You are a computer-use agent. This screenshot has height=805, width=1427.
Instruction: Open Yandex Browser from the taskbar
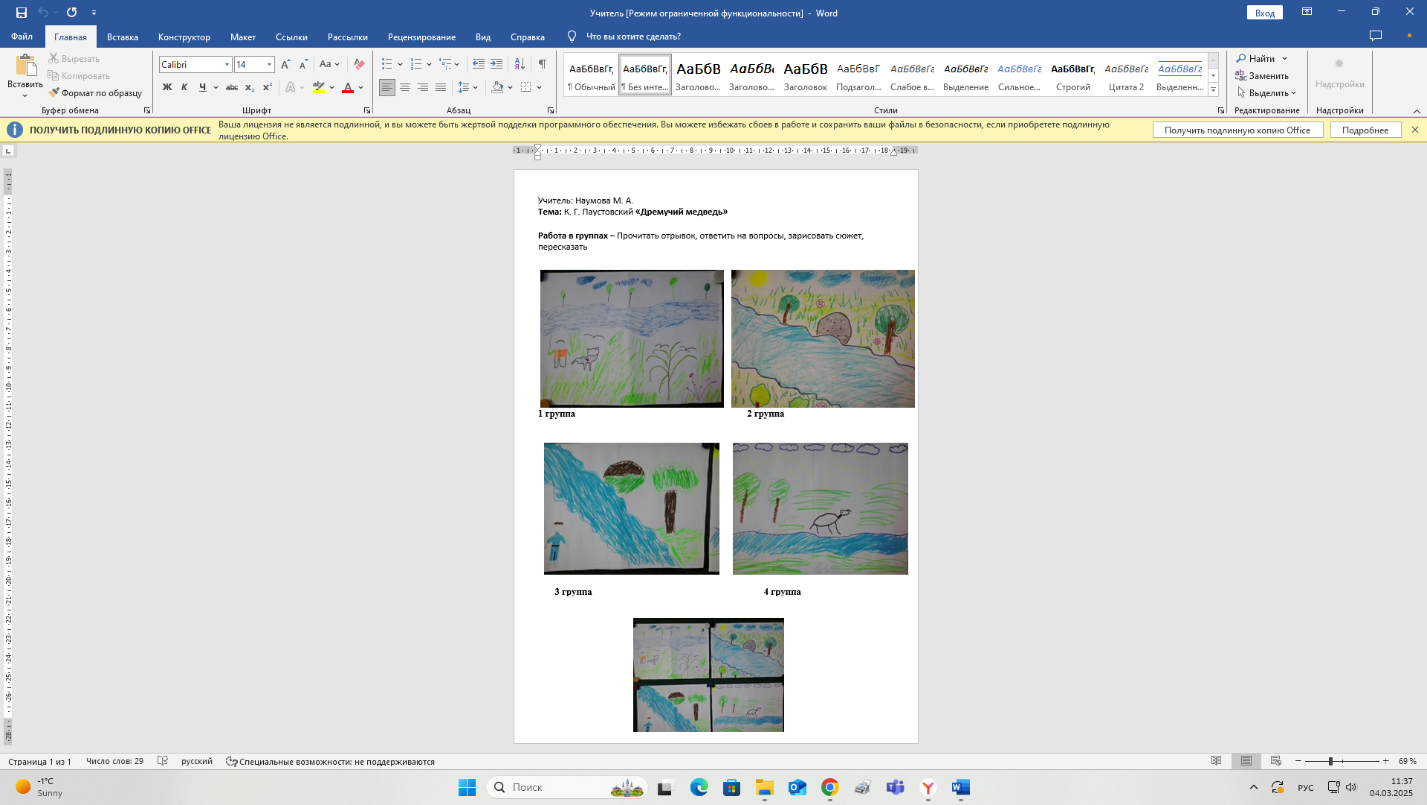(928, 787)
